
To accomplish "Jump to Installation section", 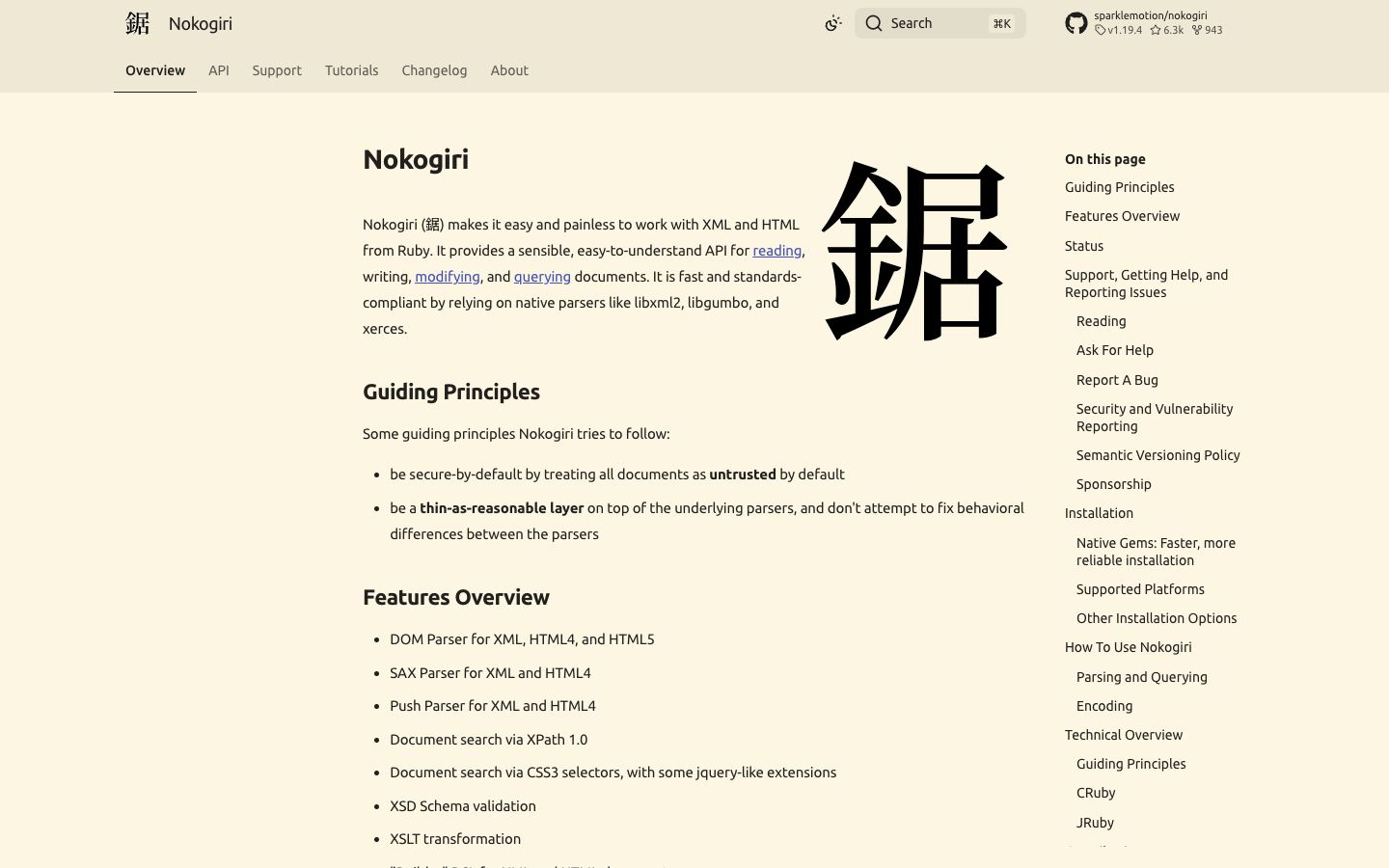I will click(x=1099, y=513).
